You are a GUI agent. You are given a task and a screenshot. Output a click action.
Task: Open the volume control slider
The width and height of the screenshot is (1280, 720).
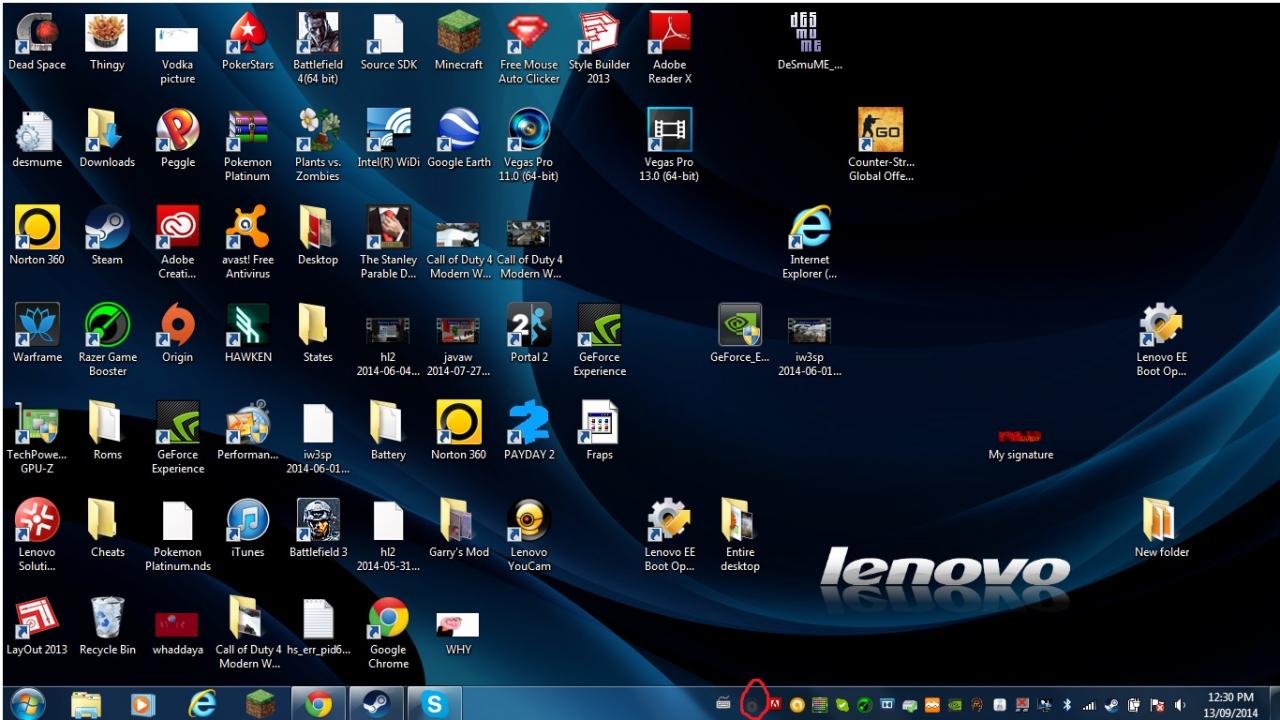click(x=1178, y=703)
